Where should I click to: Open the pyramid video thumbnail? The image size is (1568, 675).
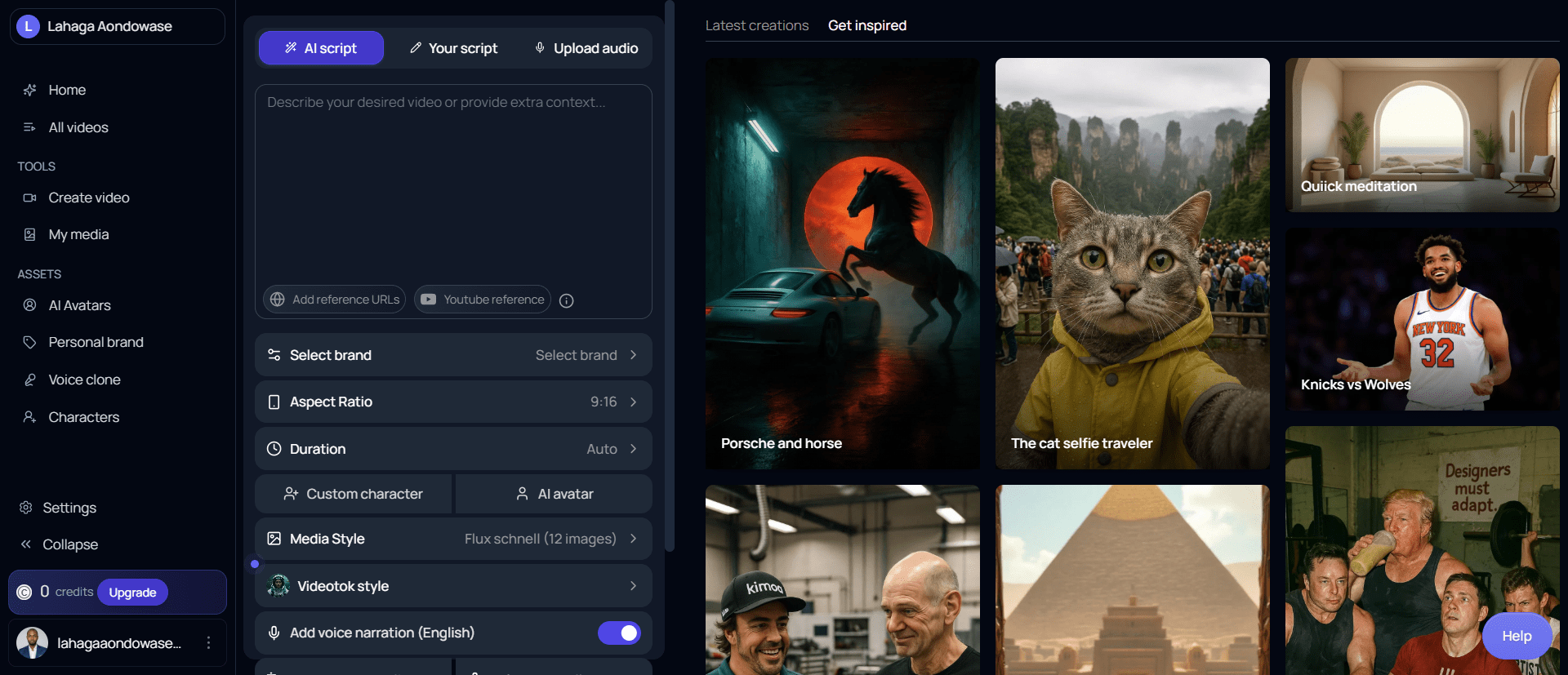click(x=1132, y=580)
